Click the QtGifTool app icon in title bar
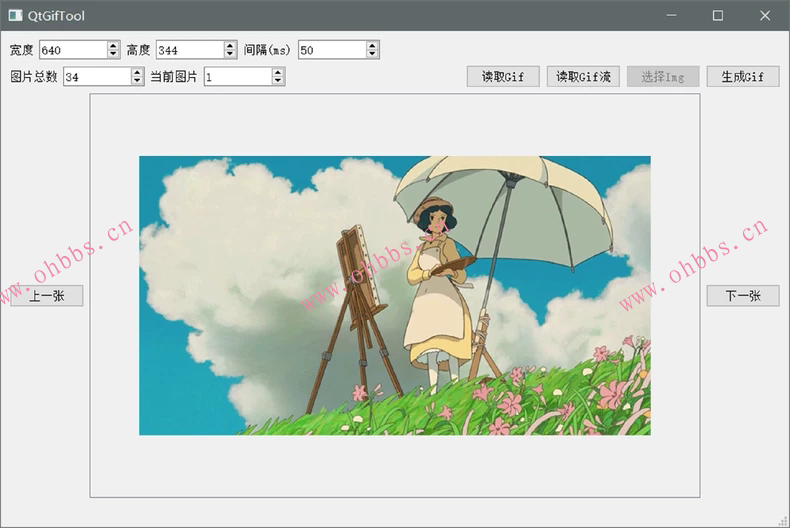The width and height of the screenshot is (790, 528). click(x=15, y=16)
